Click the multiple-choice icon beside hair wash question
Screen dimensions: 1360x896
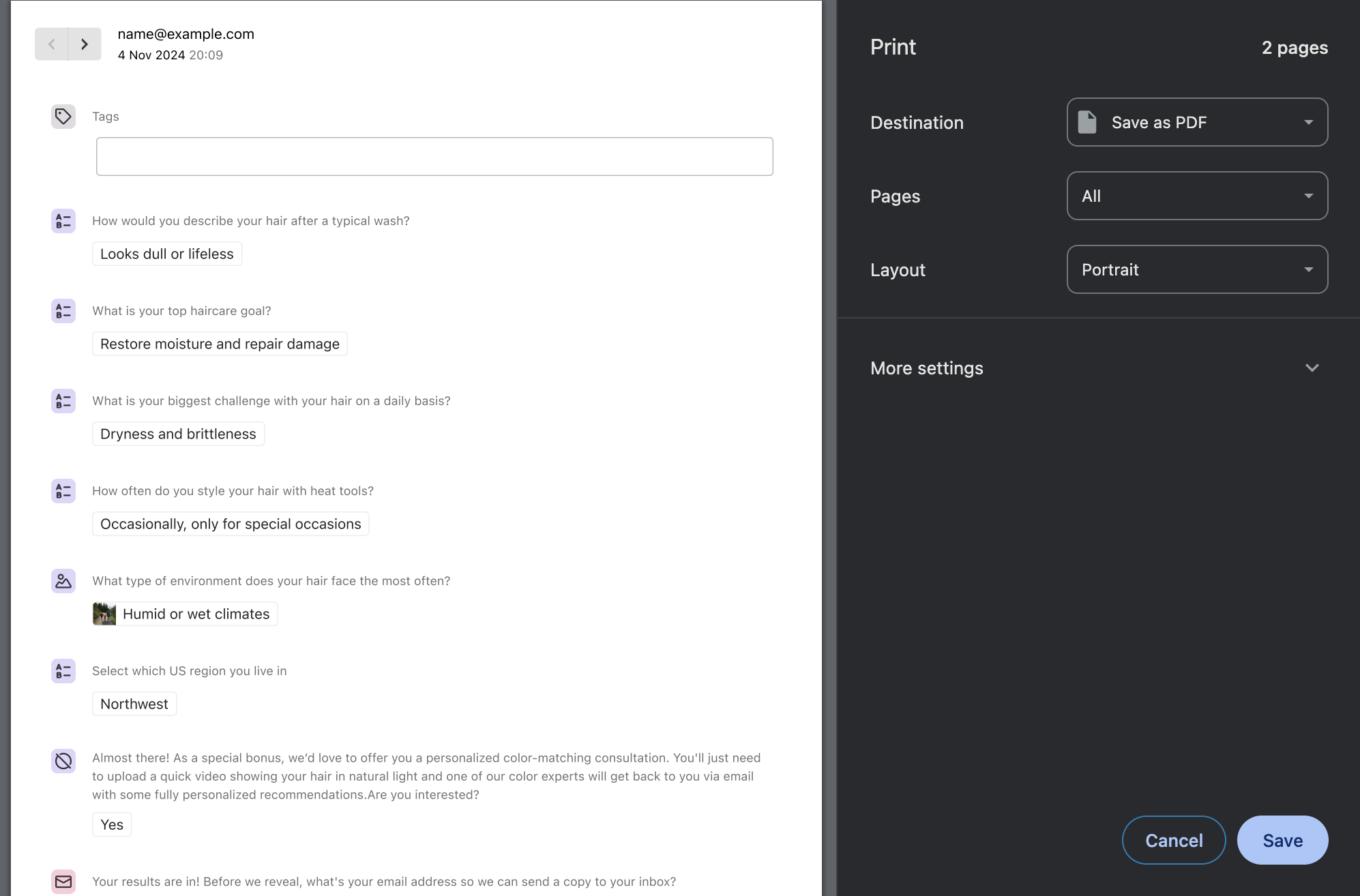[63, 221]
